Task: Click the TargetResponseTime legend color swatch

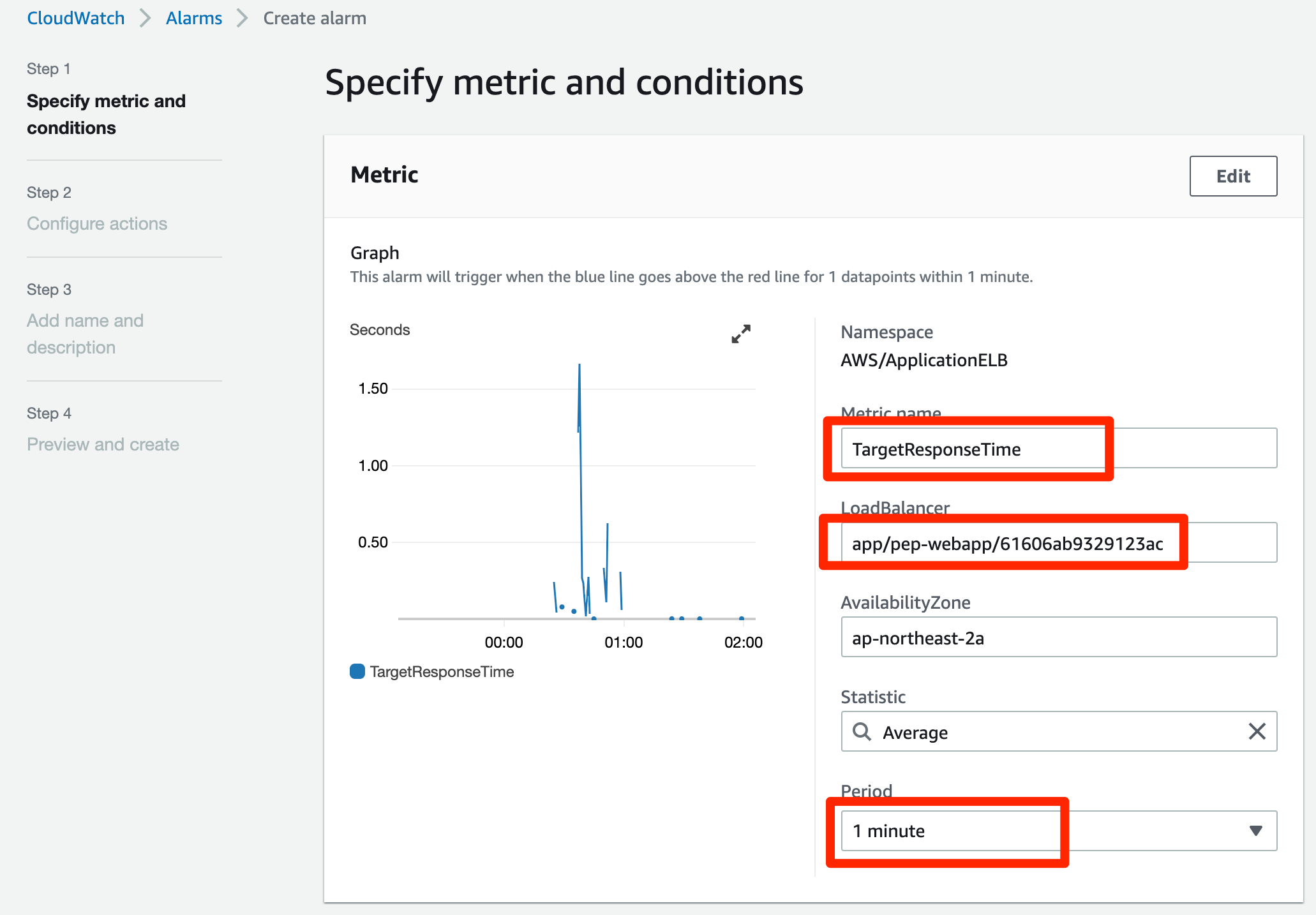Action: tap(357, 671)
